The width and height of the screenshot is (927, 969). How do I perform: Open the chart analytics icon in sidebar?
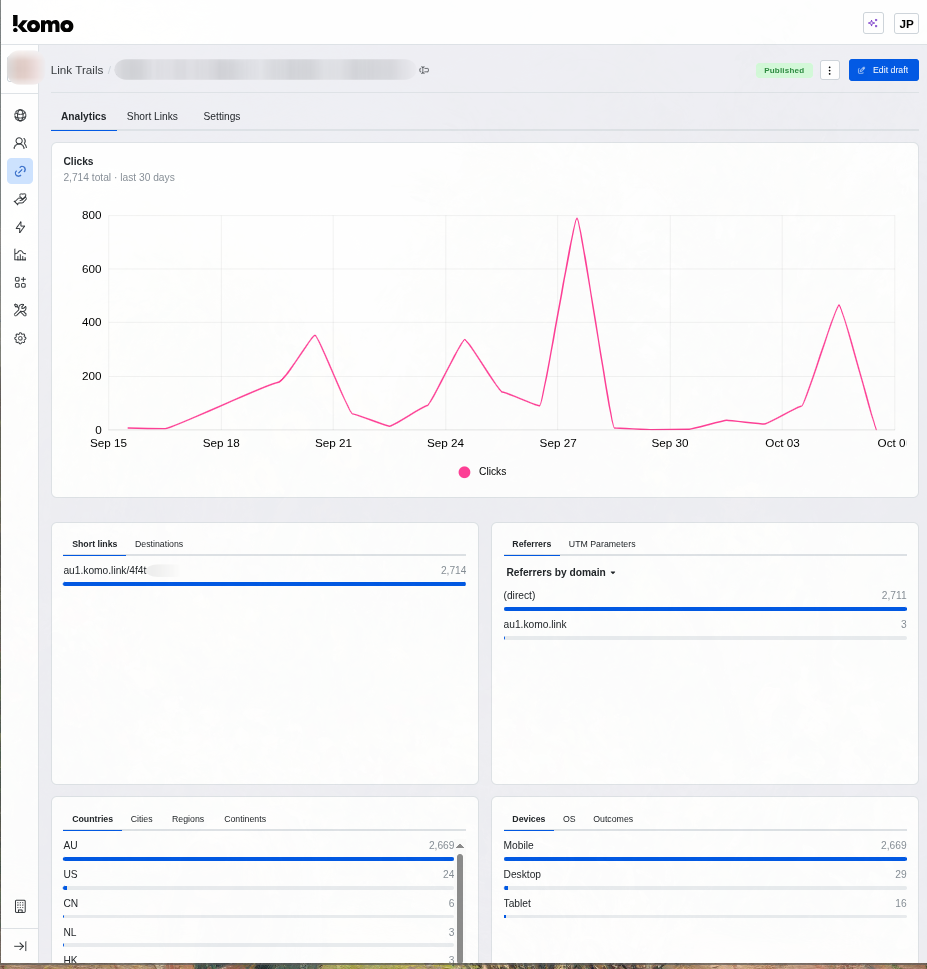pos(20,255)
